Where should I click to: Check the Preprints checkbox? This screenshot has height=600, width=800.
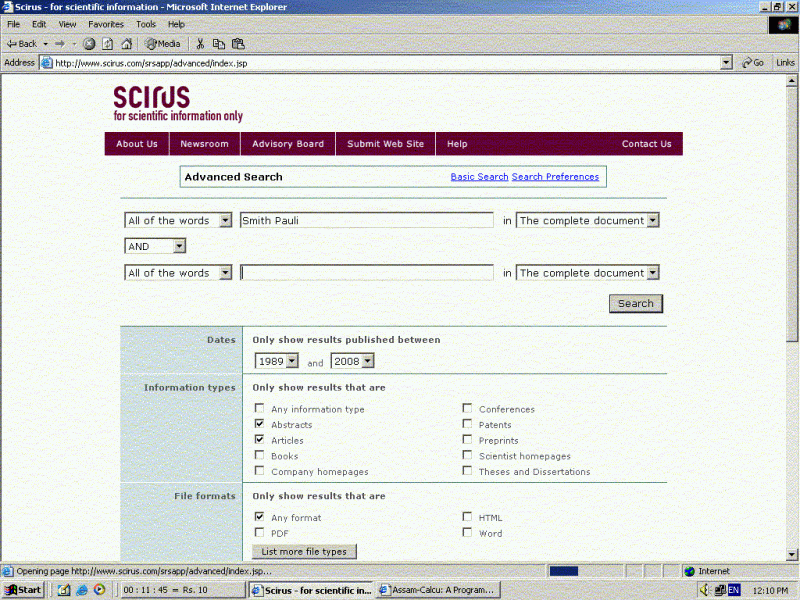[x=467, y=439]
